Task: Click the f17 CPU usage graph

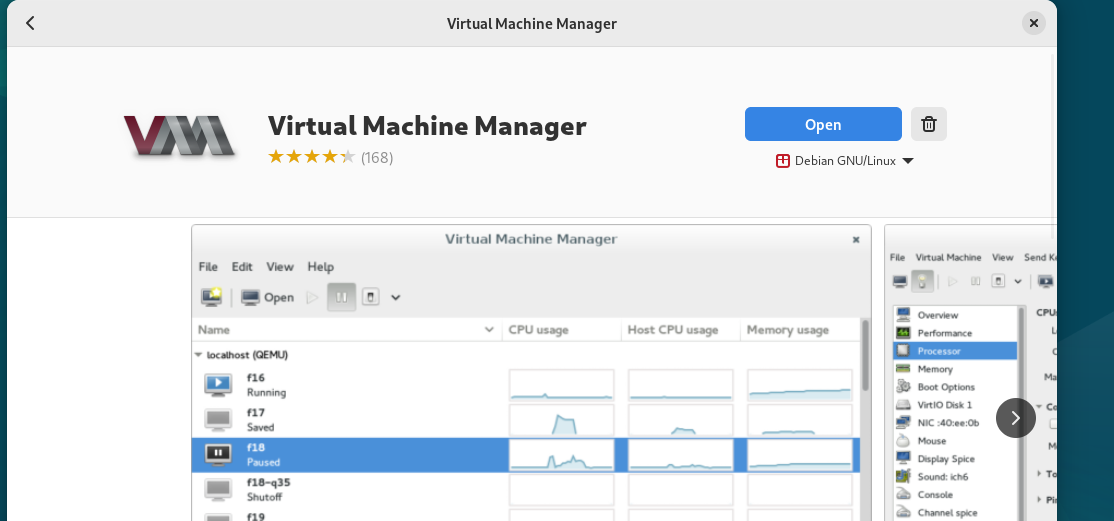Action: pos(561,420)
